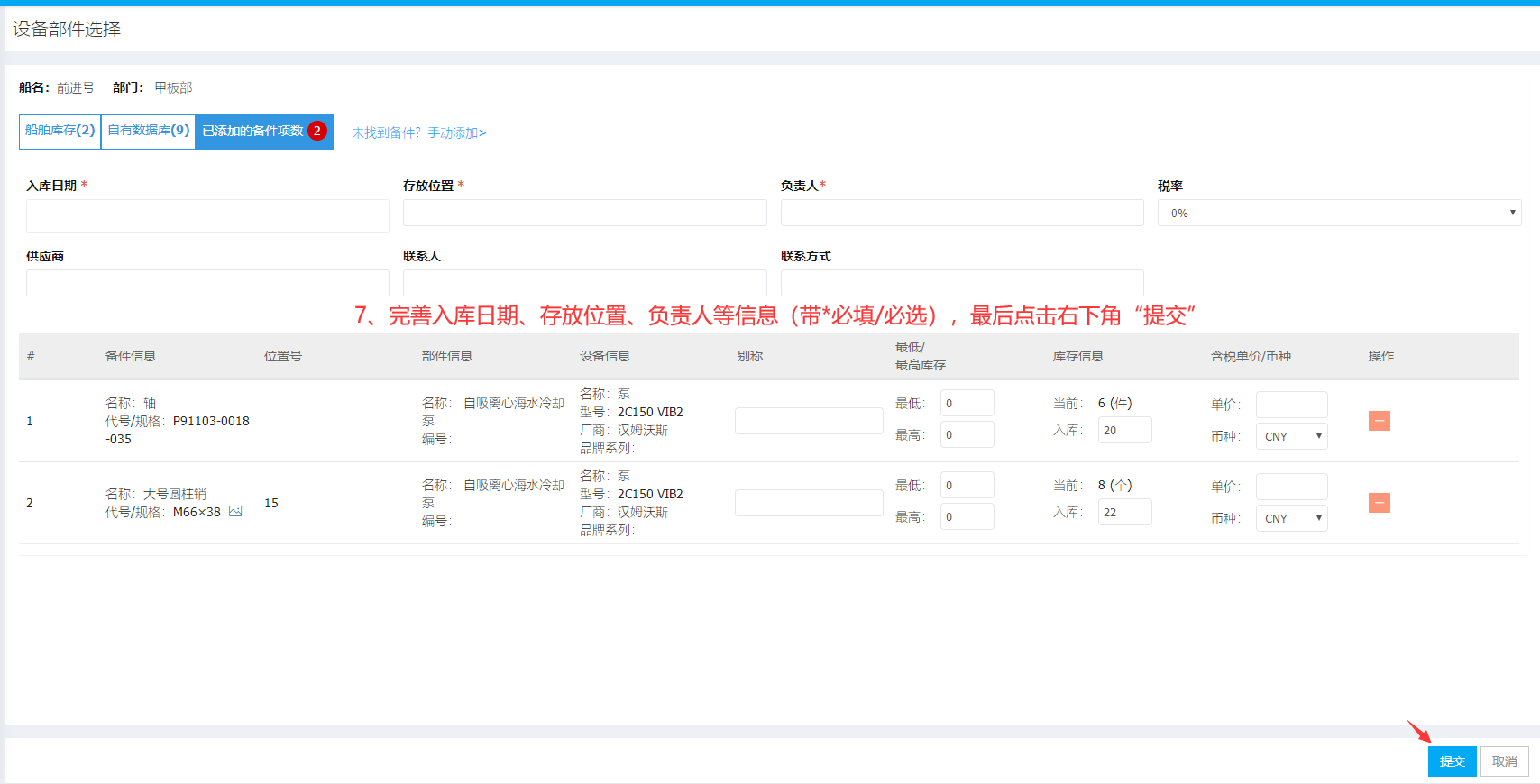Click ship name value 前进号

[x=76, y=87]
